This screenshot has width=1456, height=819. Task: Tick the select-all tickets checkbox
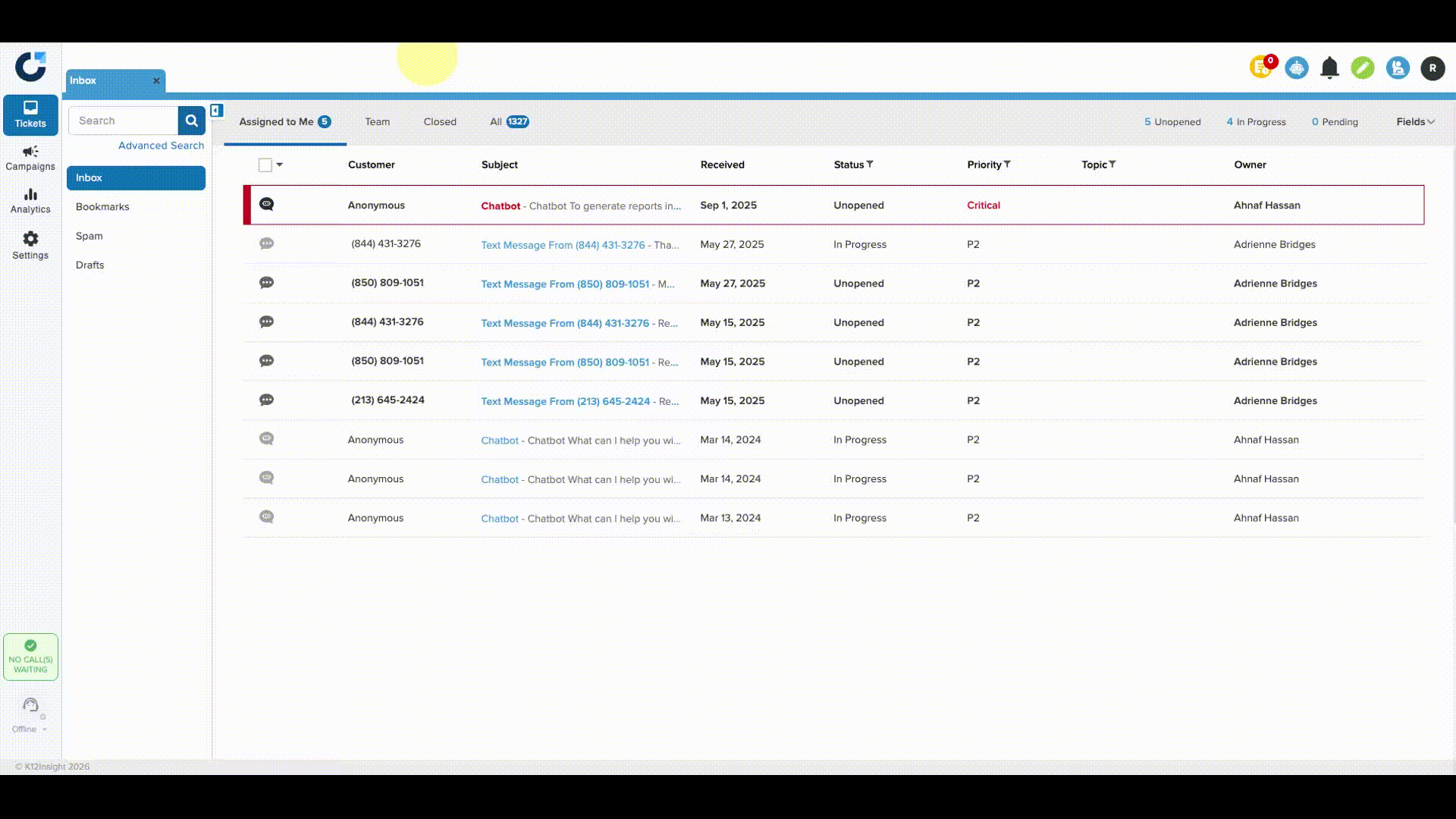tap(265, 165)
